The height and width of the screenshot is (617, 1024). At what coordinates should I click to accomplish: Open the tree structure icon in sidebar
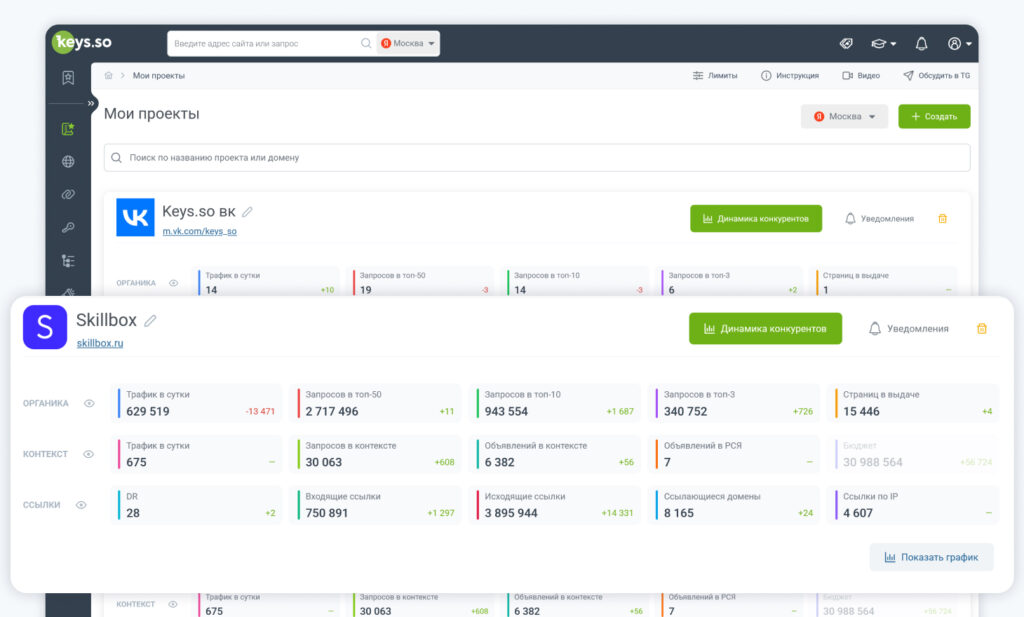click(x=68, y=261)
